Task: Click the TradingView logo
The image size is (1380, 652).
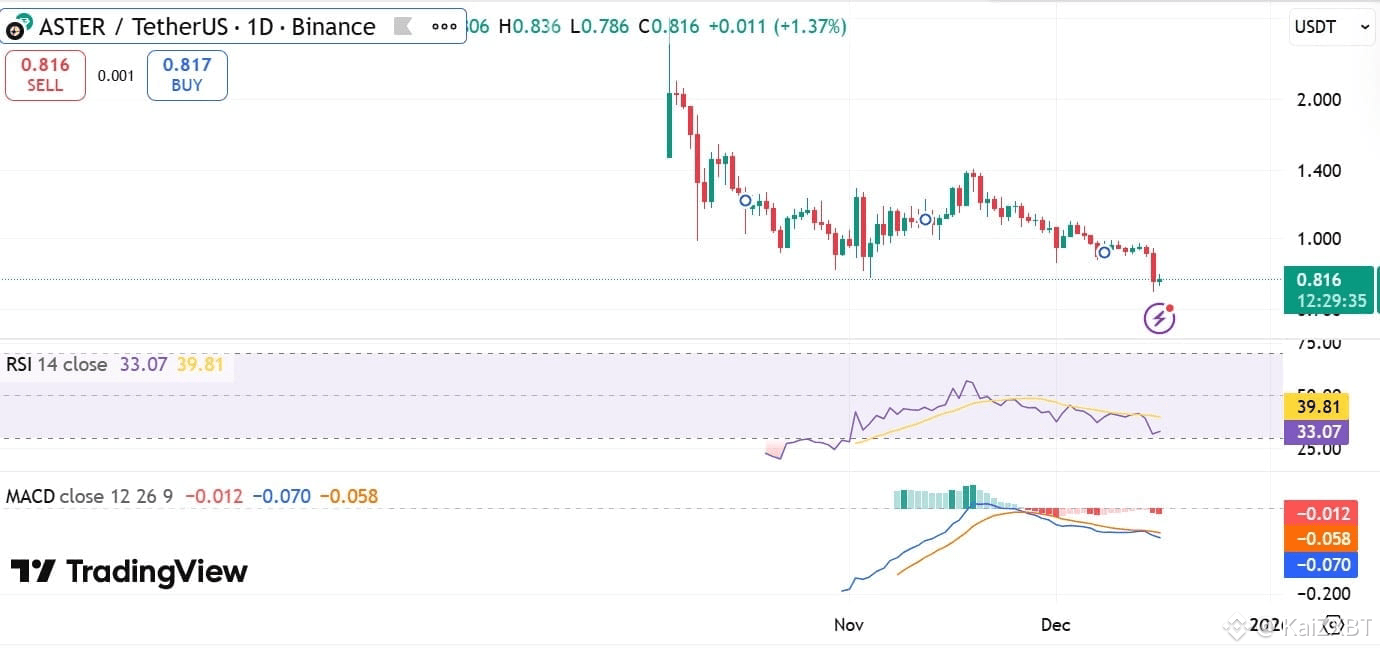Action: pyautogui.click(x=130, y=572)
